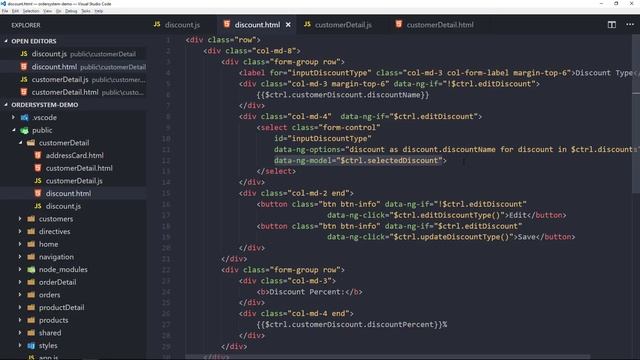Click in the data-ng-model code line
Viewport: 640px width, 360px height.
tap(360, 160)
